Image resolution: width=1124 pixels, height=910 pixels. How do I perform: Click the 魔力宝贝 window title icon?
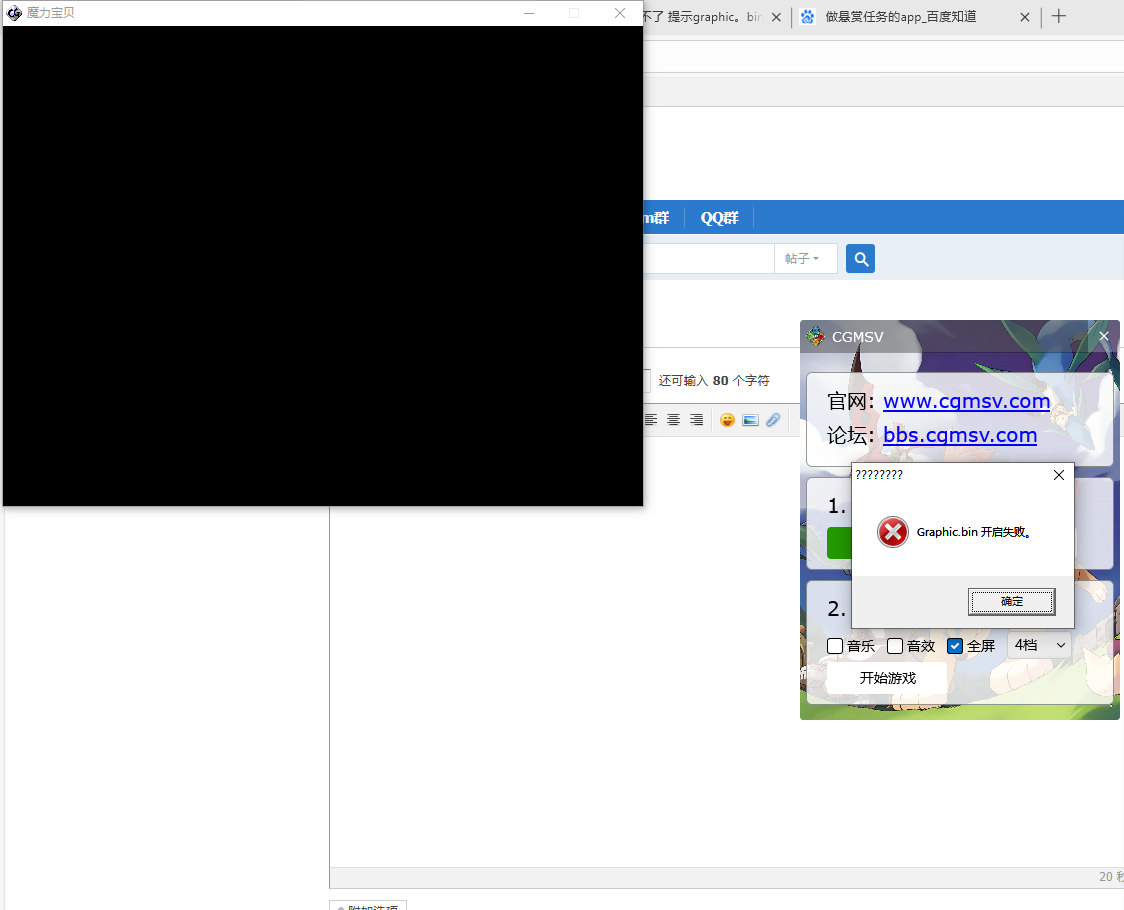[14, 13]
